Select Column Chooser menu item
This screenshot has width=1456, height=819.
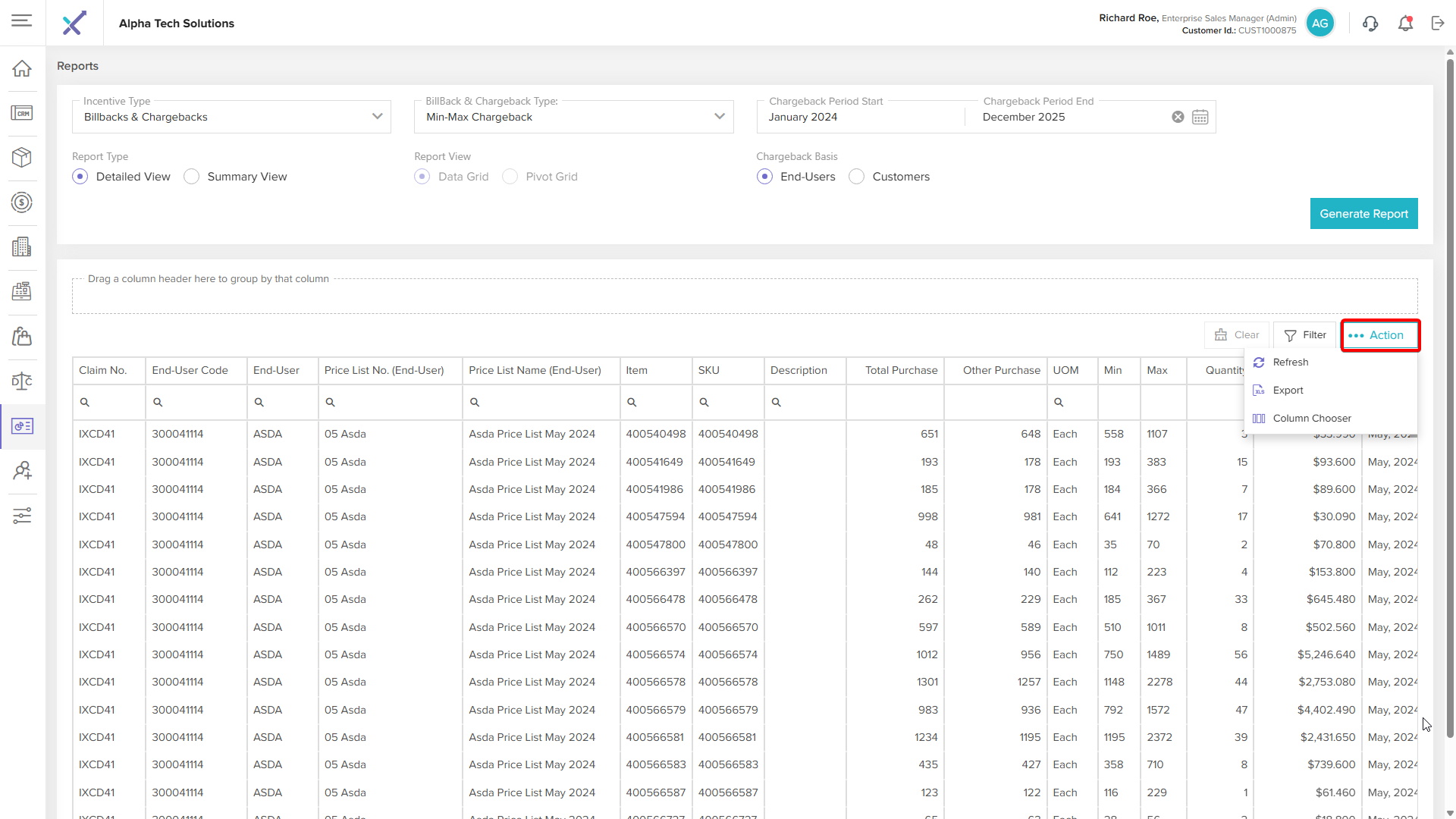coord(1311,419)
